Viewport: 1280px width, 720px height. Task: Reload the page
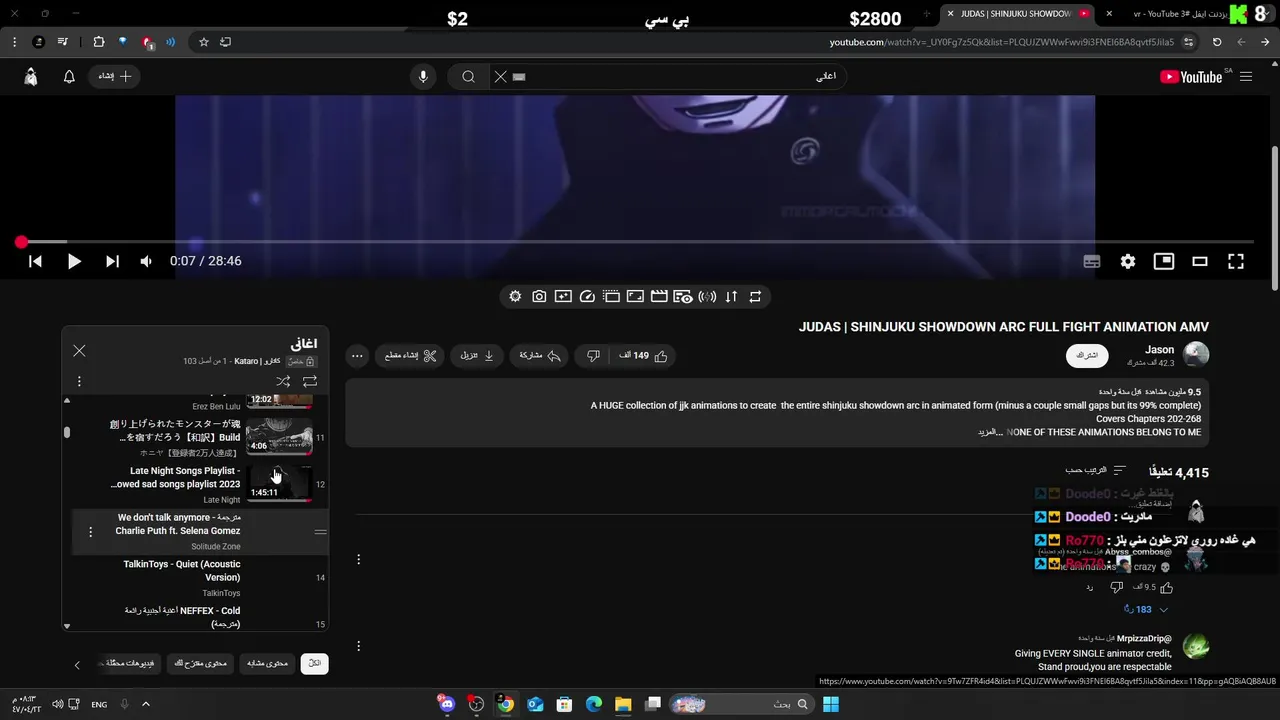click(1217, 42)
